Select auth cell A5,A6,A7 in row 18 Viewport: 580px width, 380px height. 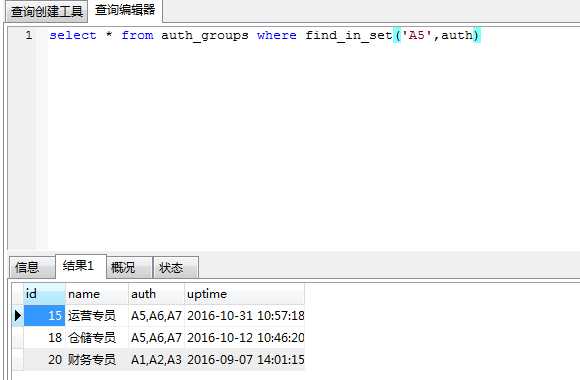coord(156,337)
